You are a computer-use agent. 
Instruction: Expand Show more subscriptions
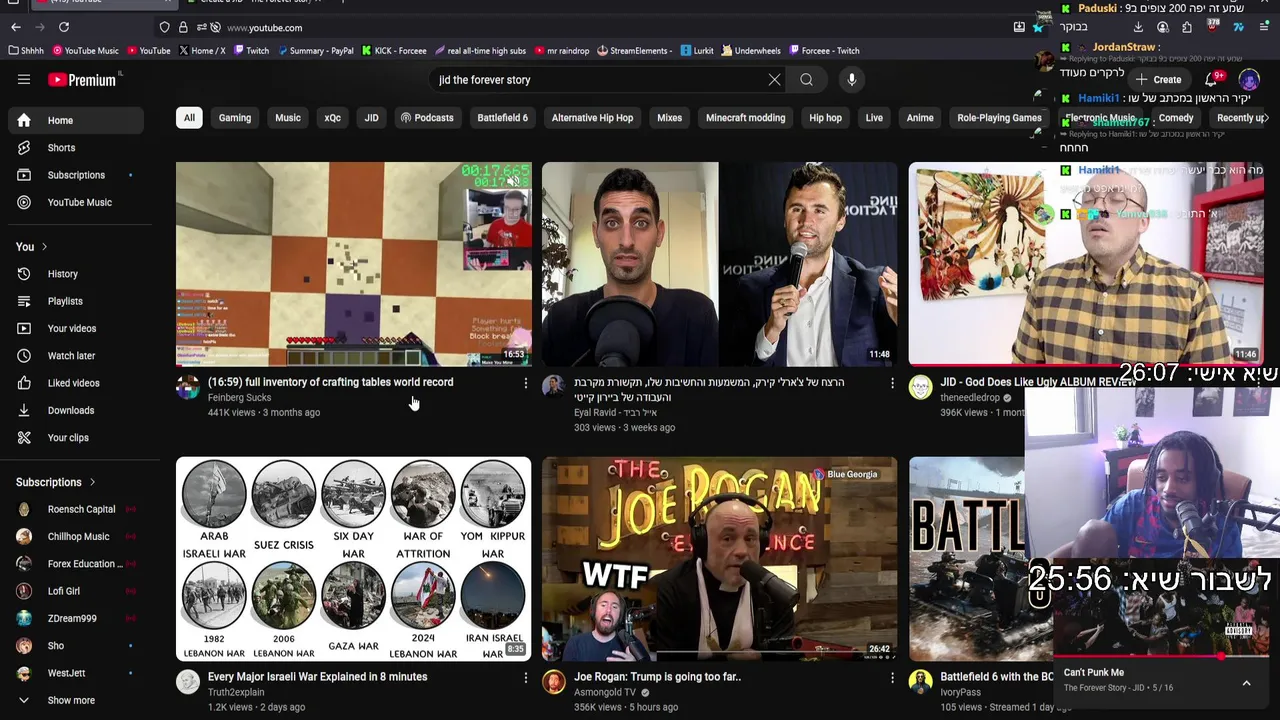(x=76, y=700)
